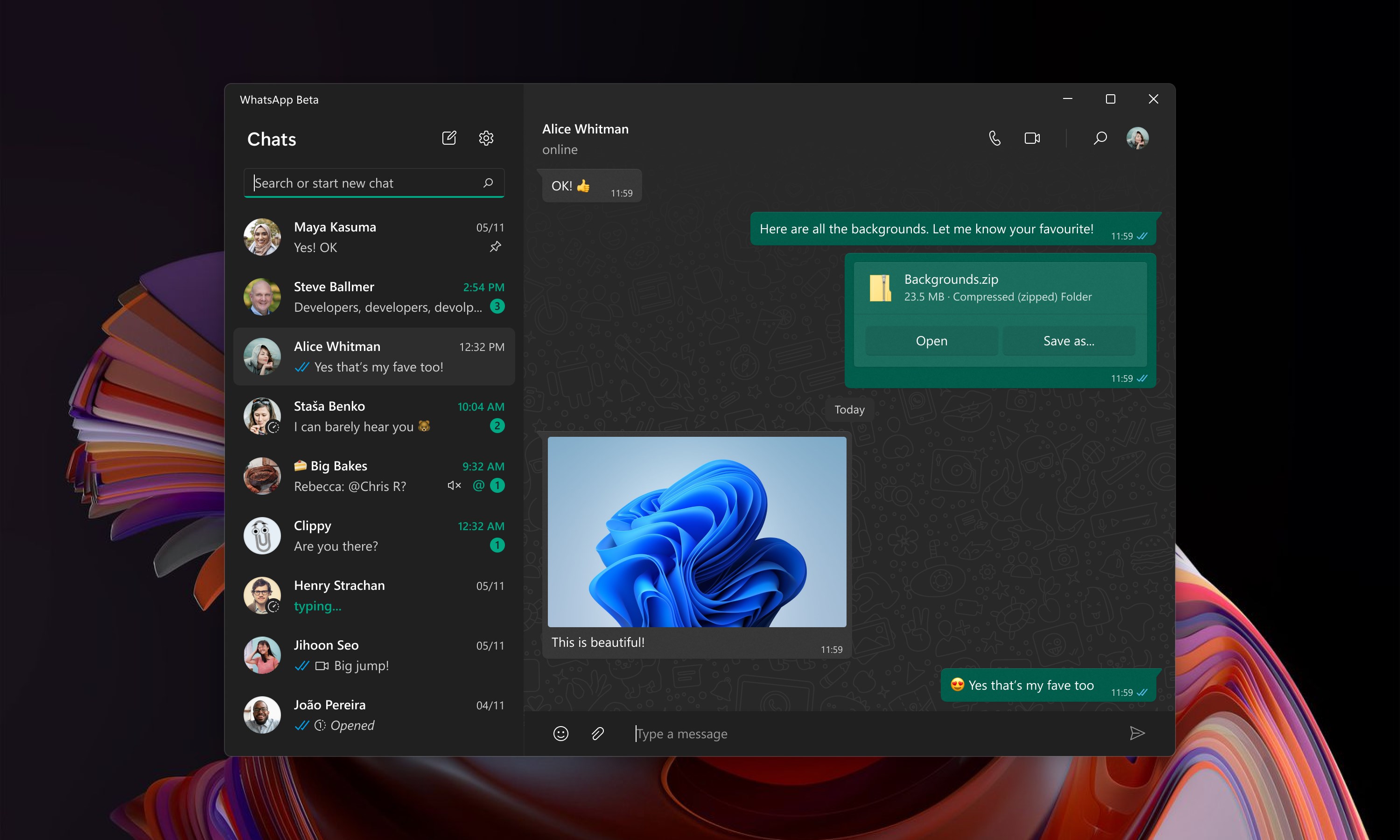
Task: Click the send message arrow
Action: click(1137, 734)
